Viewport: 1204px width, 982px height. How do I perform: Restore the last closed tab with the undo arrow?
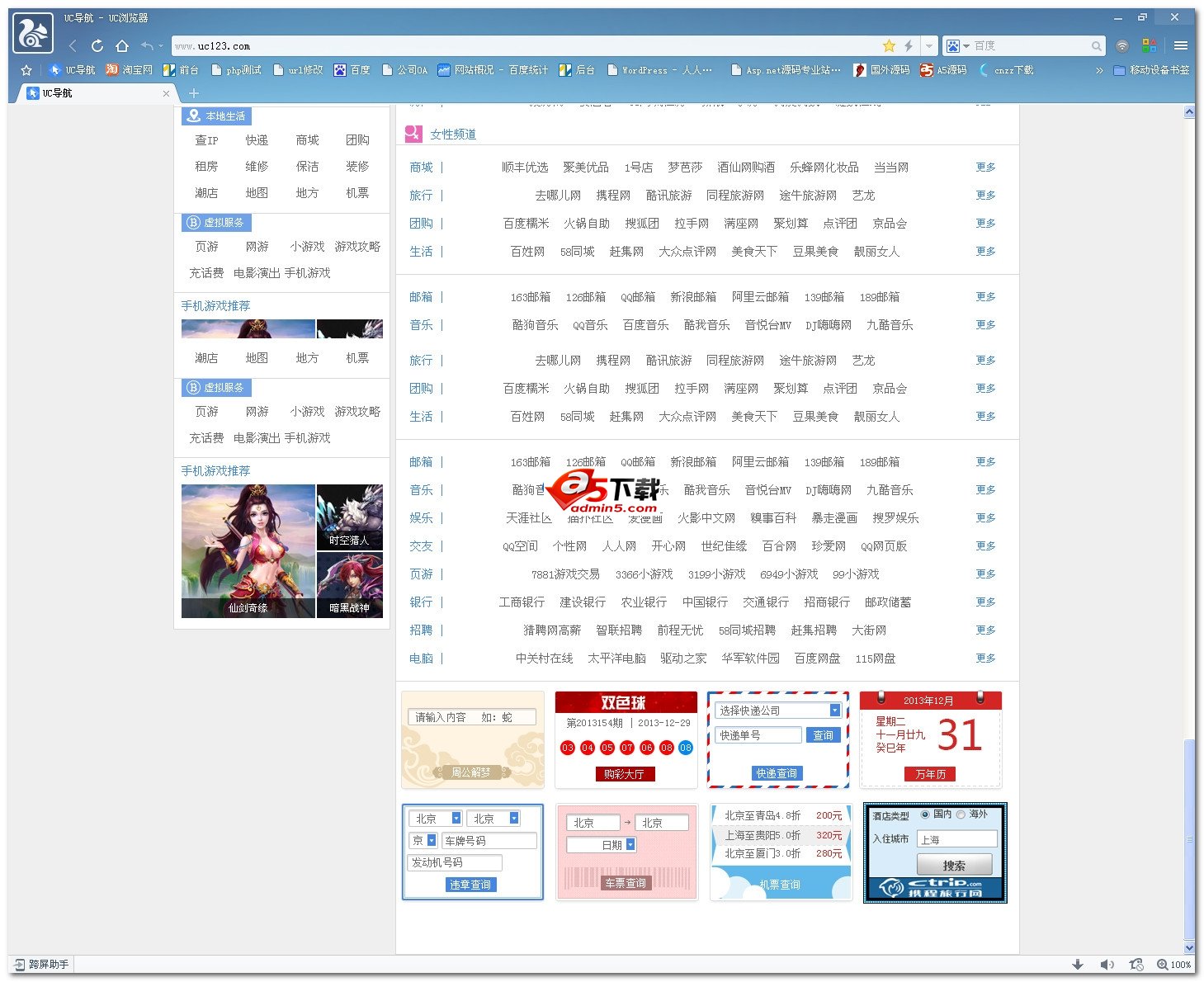click(148, 46)
